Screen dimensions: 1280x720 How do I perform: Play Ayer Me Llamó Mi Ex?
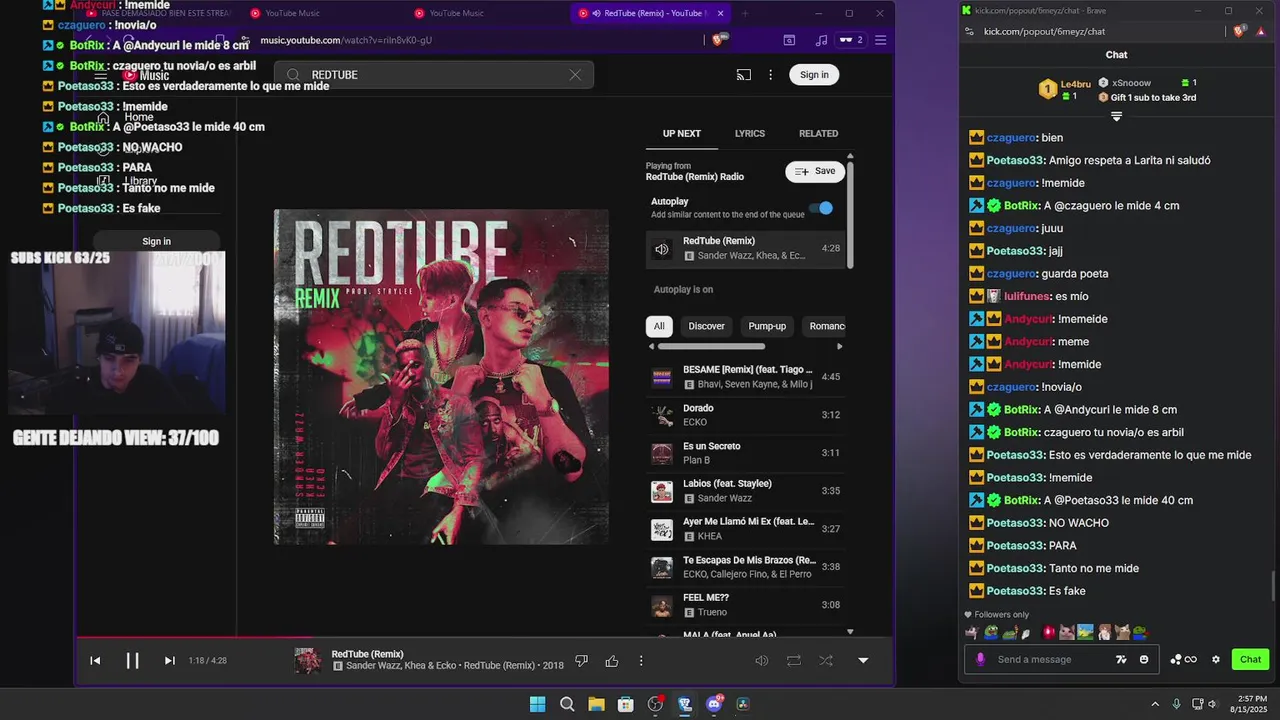click(745, 529)
